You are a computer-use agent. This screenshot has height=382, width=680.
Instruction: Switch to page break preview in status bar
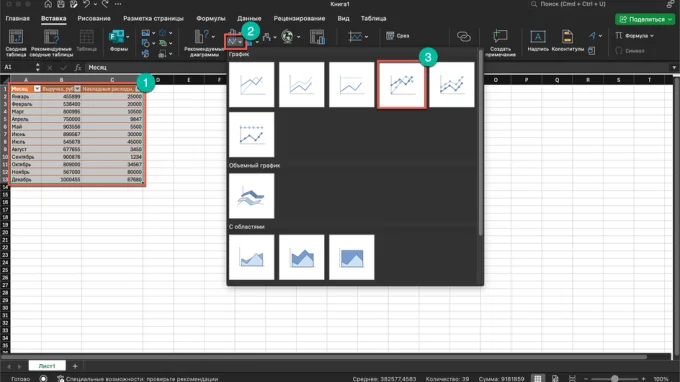pyautogui.click(x=572, y=379)
